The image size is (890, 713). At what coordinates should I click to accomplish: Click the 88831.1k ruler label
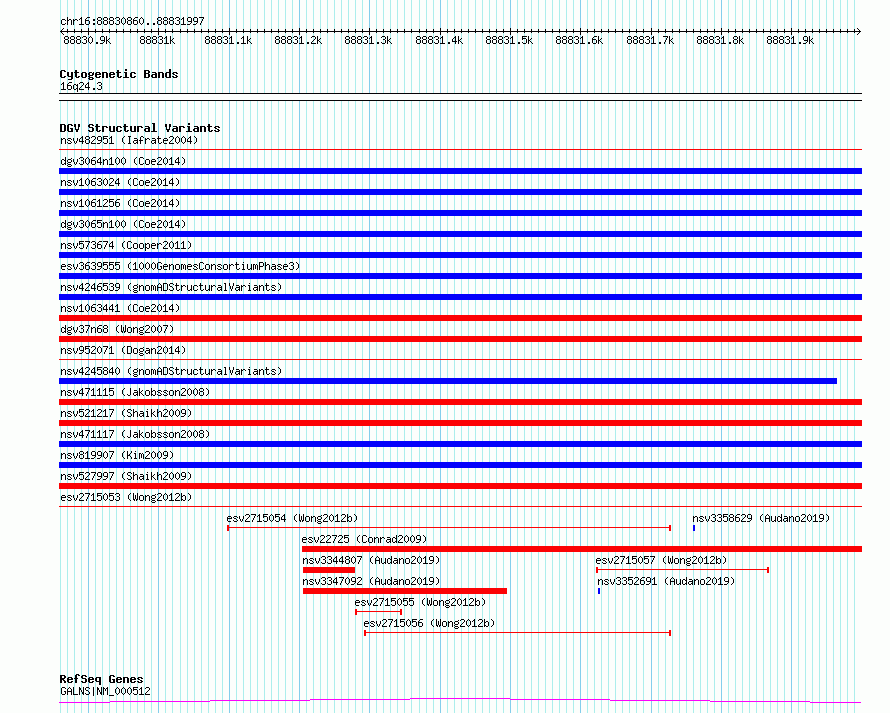coord(228,40)
